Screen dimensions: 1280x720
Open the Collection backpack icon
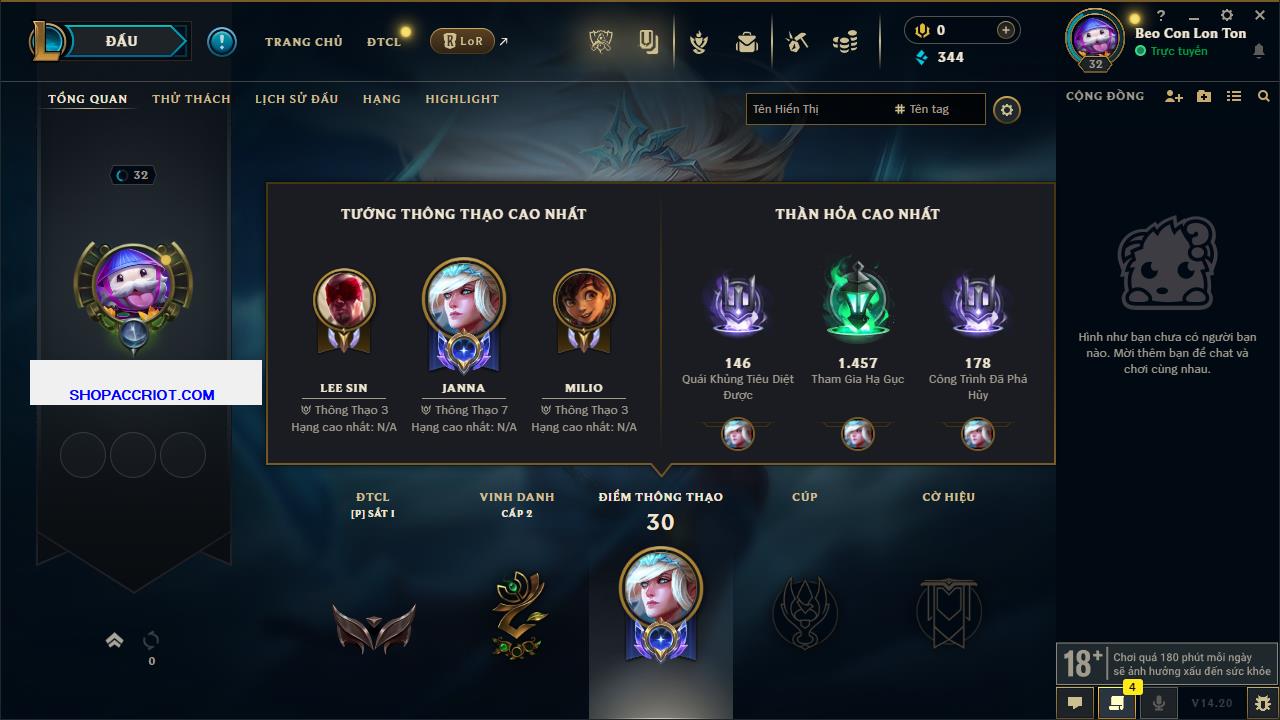point(746,42)
